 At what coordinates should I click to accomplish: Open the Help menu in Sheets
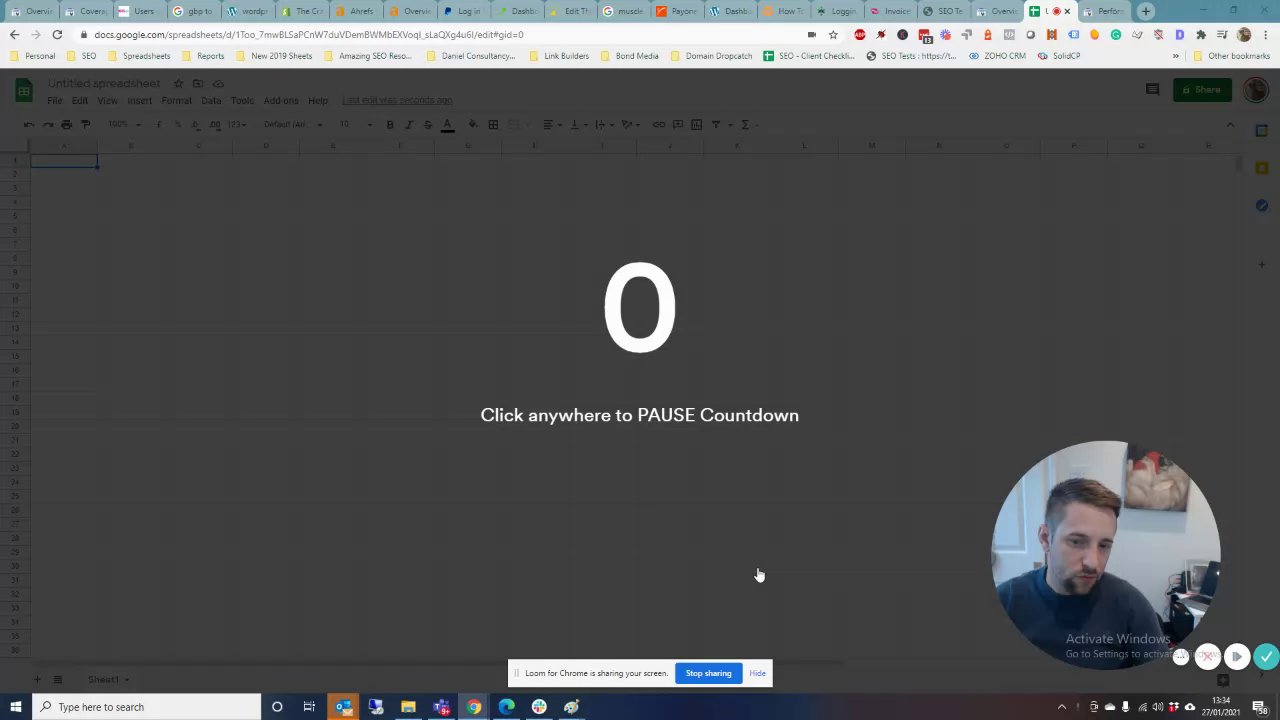[318, 101]
